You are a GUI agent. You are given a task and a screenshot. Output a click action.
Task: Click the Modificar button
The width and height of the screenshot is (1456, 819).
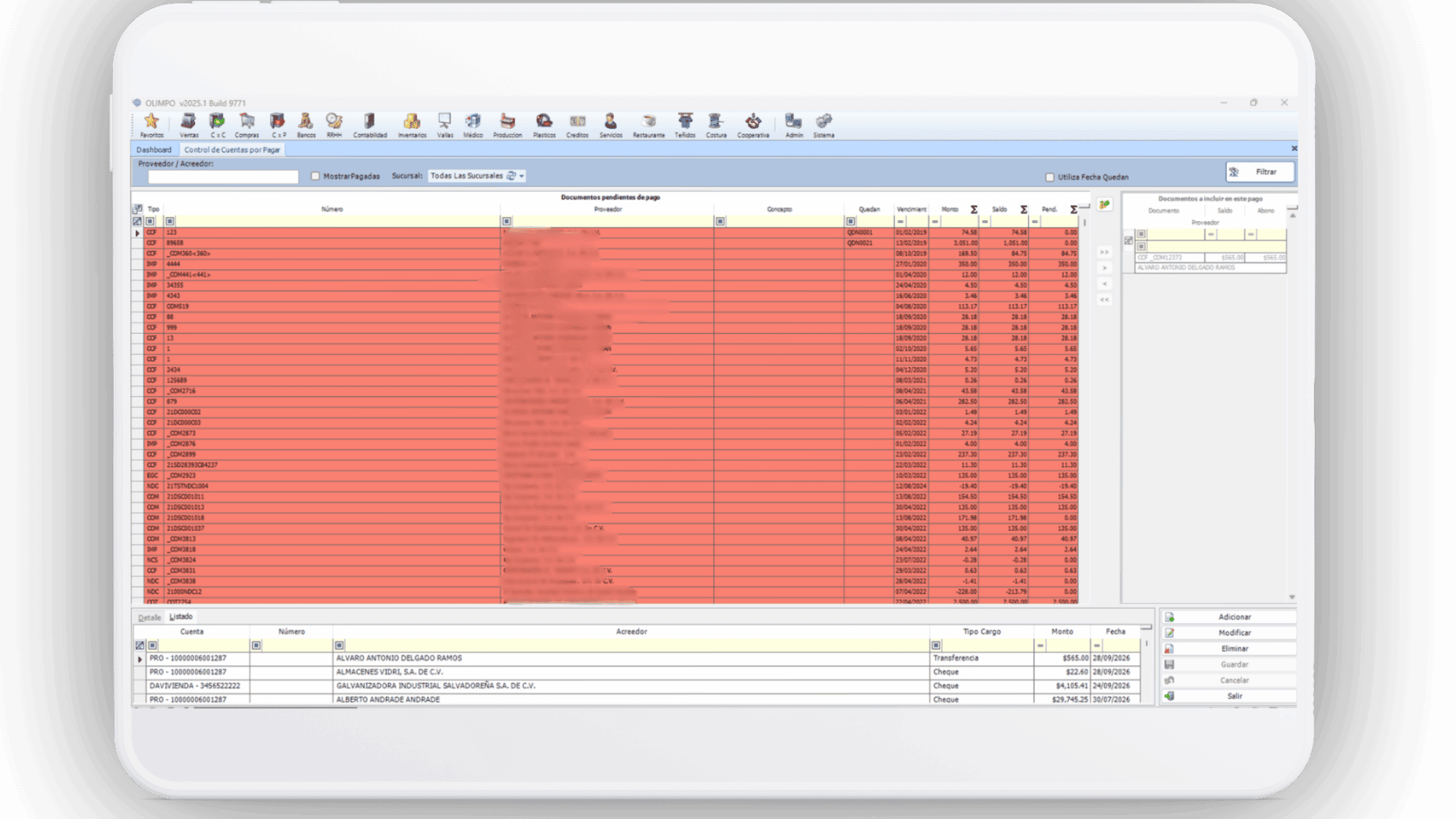(x=1228, y=633)
